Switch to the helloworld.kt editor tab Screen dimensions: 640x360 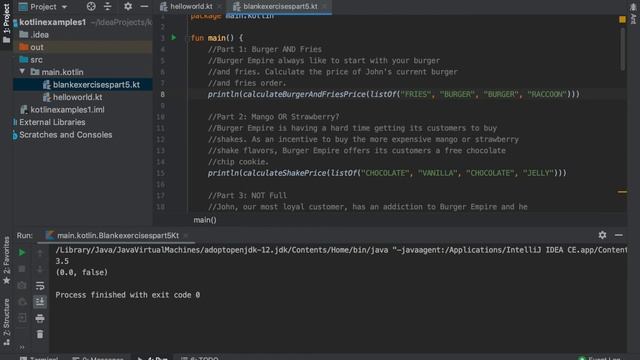click(x=191, y=7)
